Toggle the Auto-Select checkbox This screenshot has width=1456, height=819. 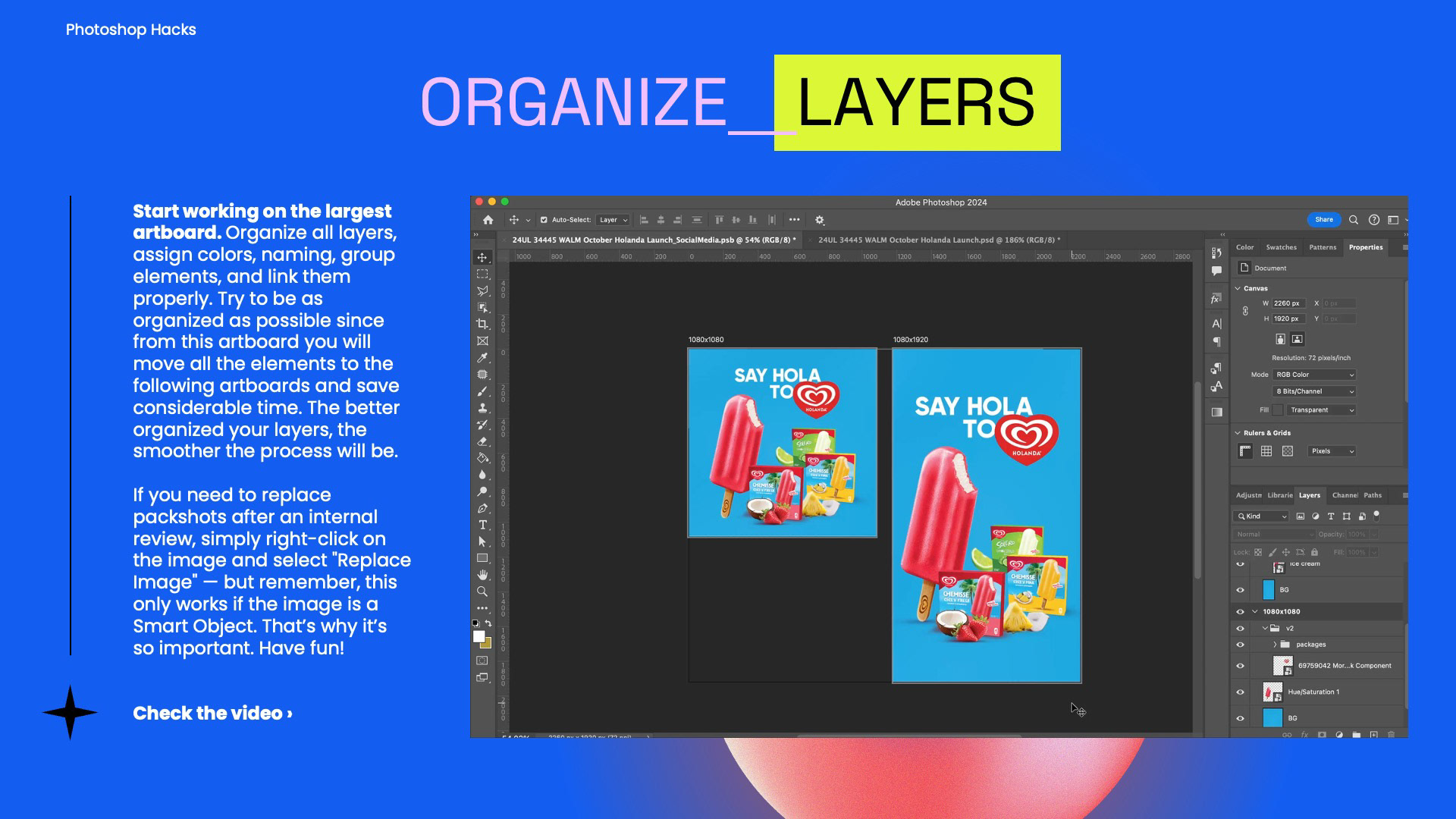coord(544,220)
